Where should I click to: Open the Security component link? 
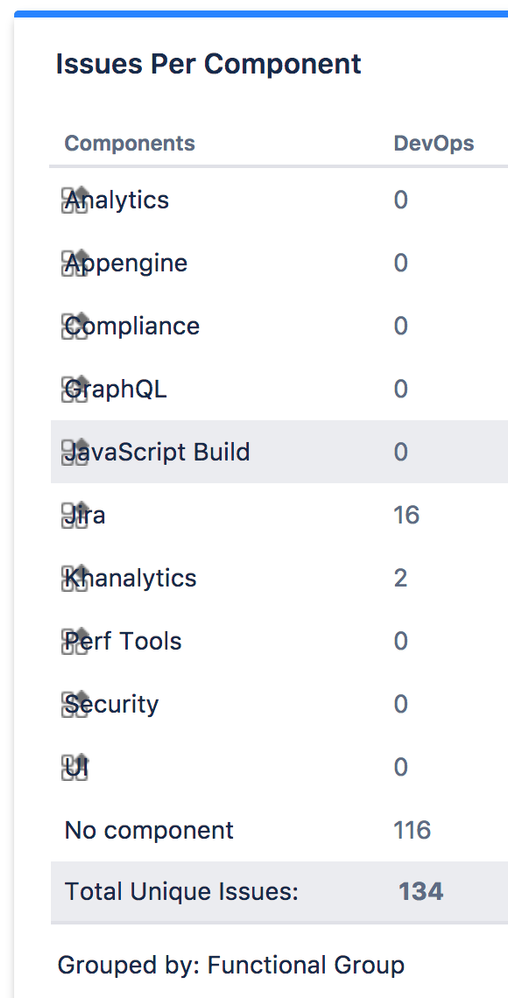click(112, 705)
